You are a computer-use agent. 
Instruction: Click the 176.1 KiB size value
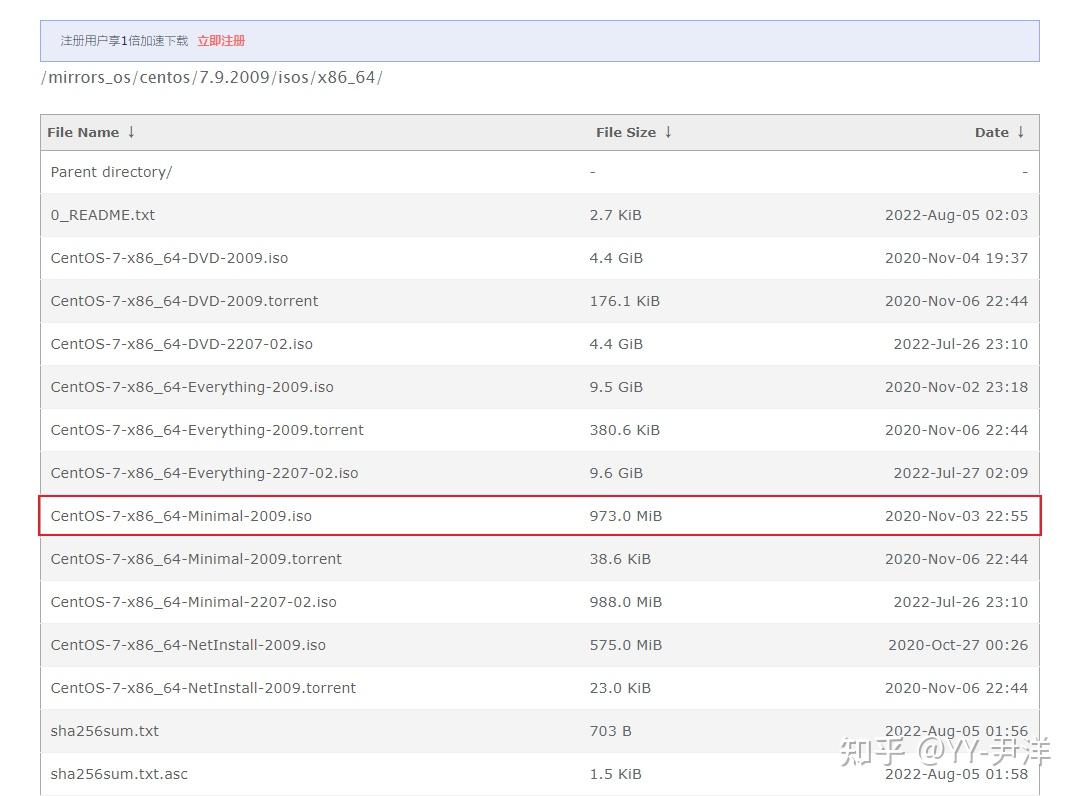(624, 301)
